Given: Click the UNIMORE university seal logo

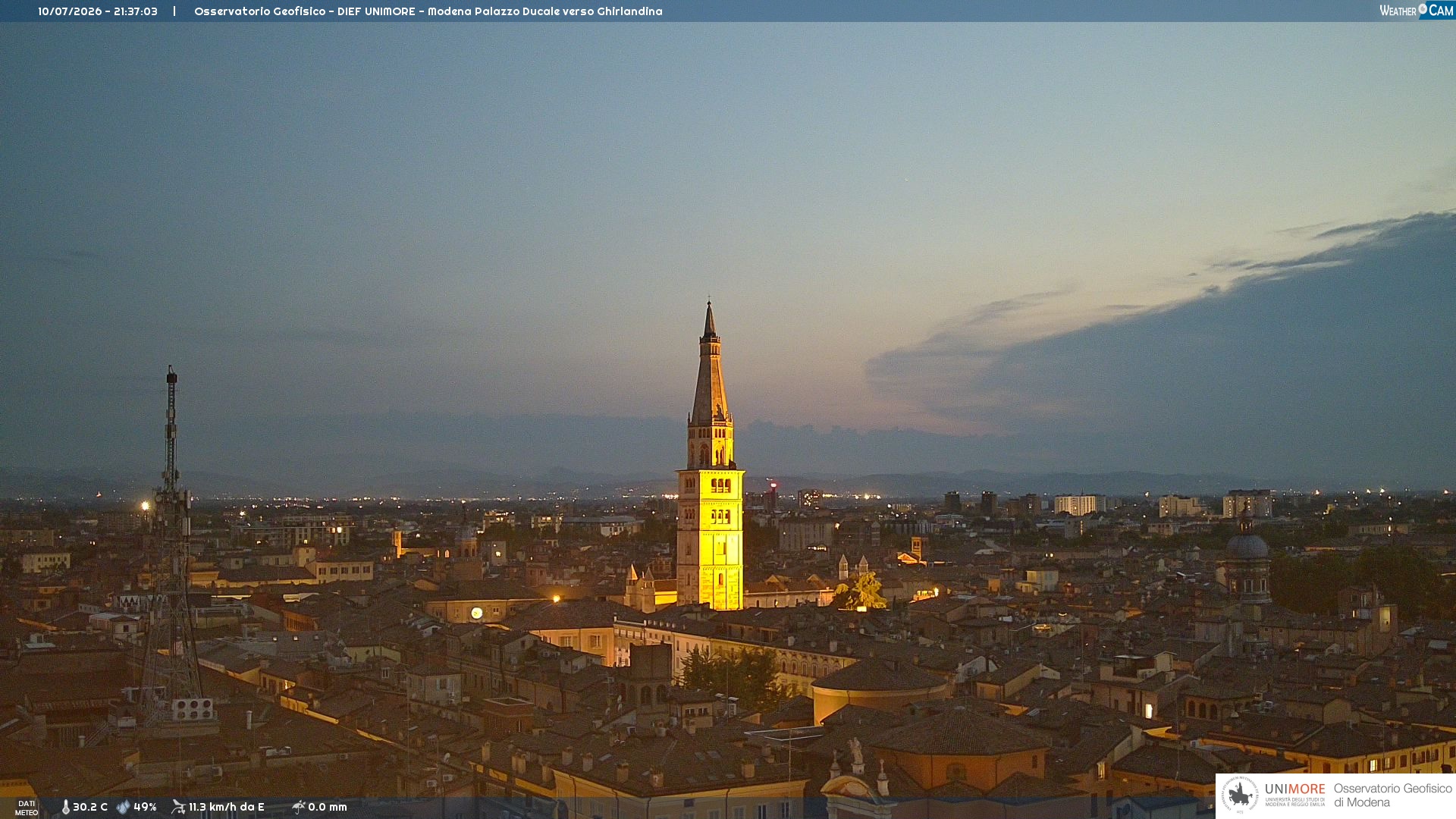Looking at the screenshot, I should (x=1240, y=795).
